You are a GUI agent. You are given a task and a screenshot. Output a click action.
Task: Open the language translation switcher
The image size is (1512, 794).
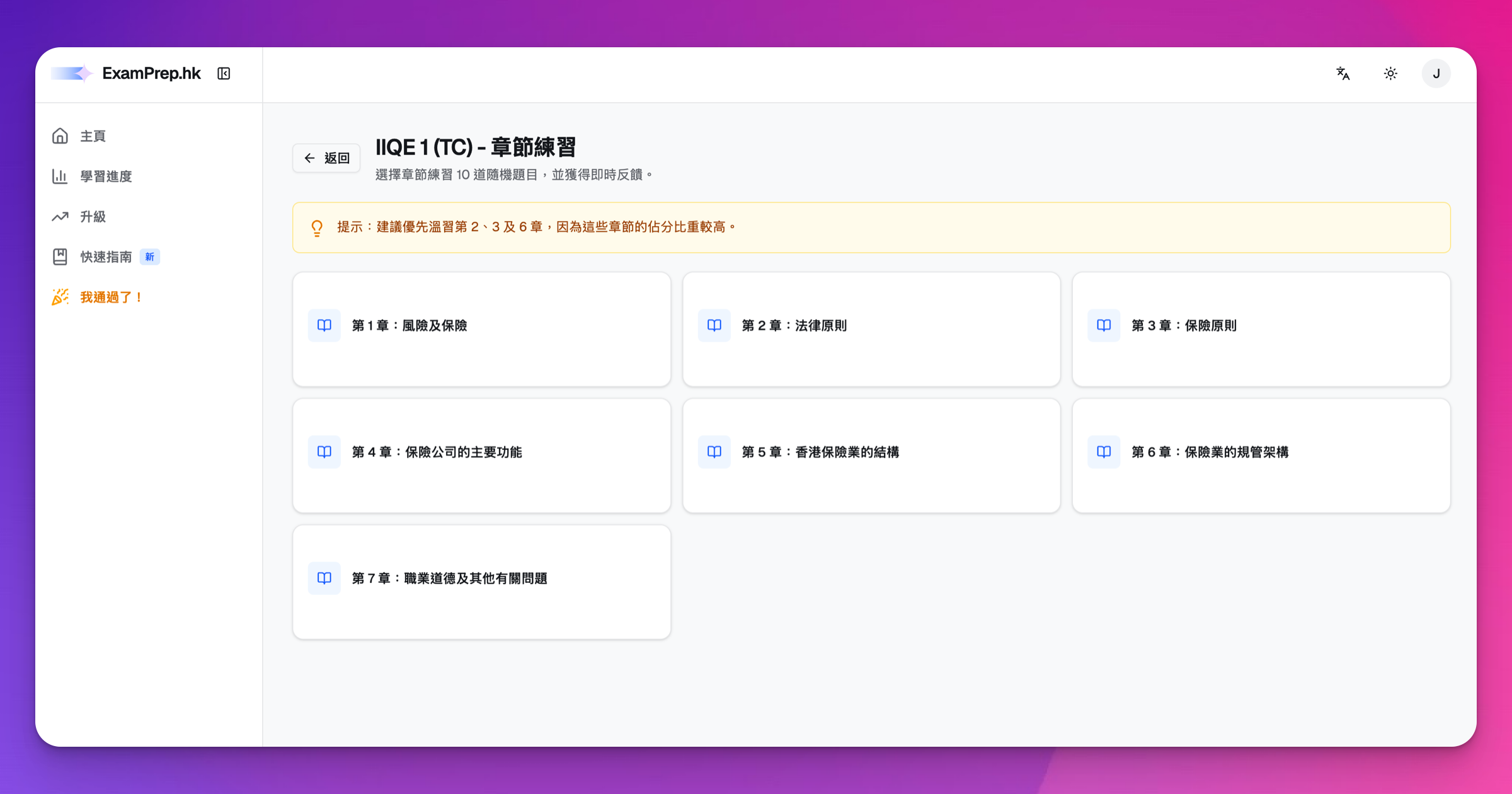pos(1343,74)
